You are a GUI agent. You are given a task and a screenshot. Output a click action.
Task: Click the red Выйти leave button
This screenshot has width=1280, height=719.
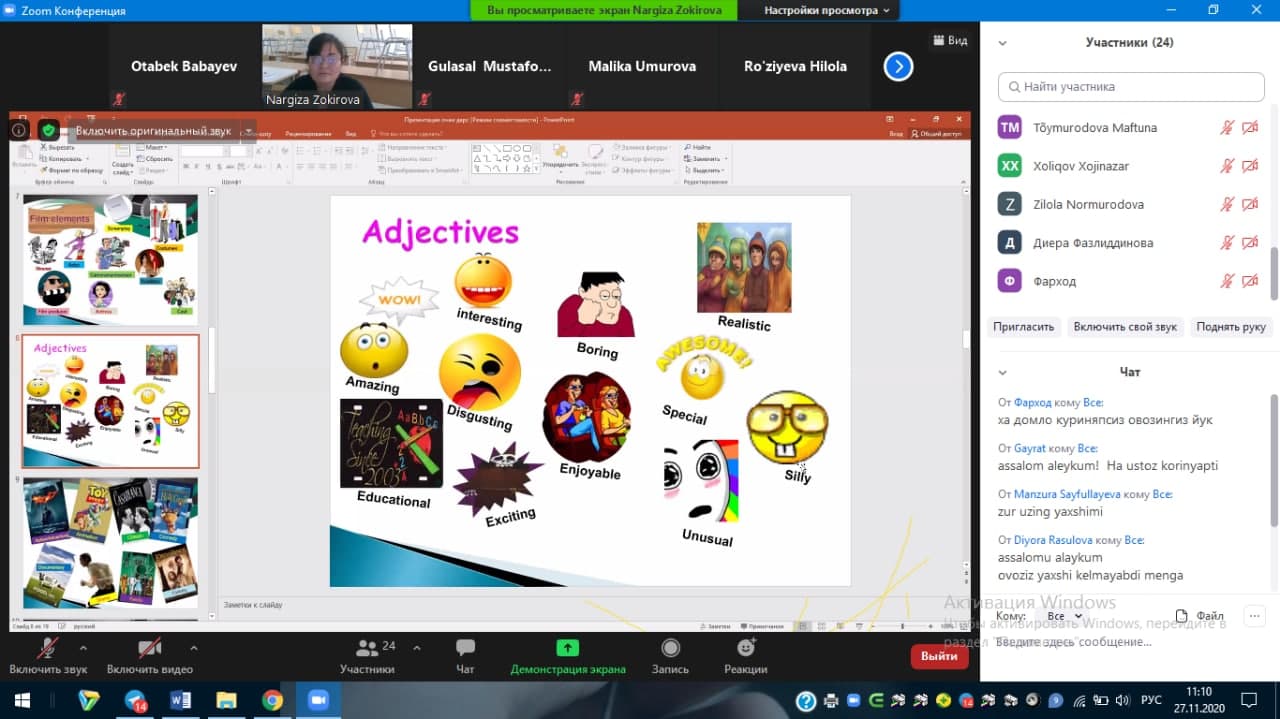[x=939, y=656]
